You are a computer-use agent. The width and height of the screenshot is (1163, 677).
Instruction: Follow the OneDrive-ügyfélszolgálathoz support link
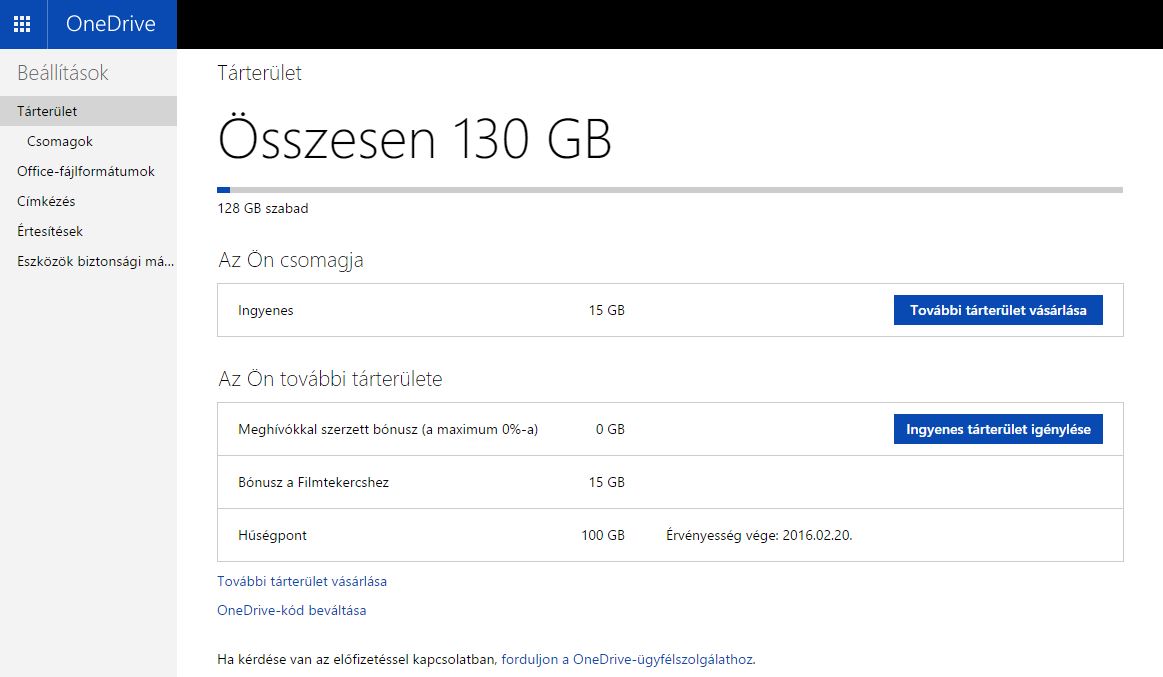[627, 659]
